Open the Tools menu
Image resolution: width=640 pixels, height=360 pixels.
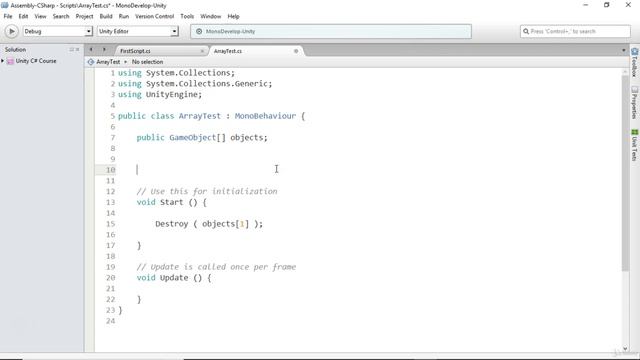click(x=187, y=16)
